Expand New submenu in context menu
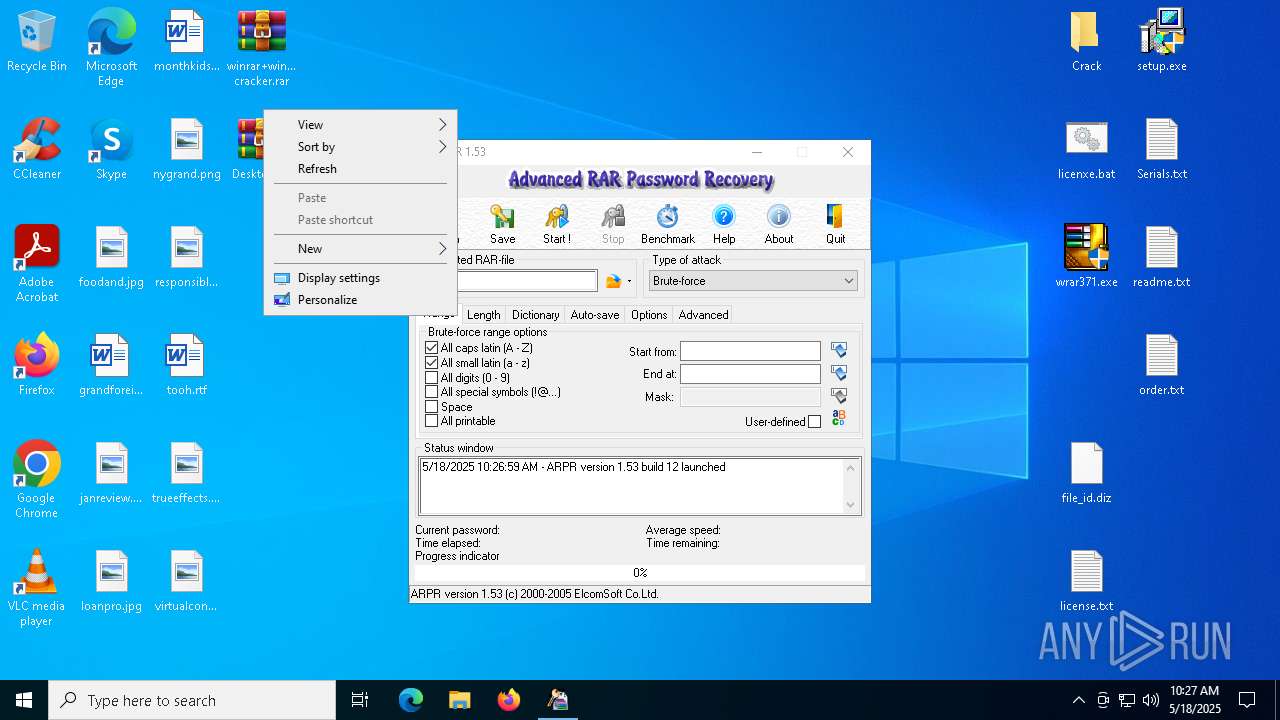 pyautogui.click(x=360, y=249)
